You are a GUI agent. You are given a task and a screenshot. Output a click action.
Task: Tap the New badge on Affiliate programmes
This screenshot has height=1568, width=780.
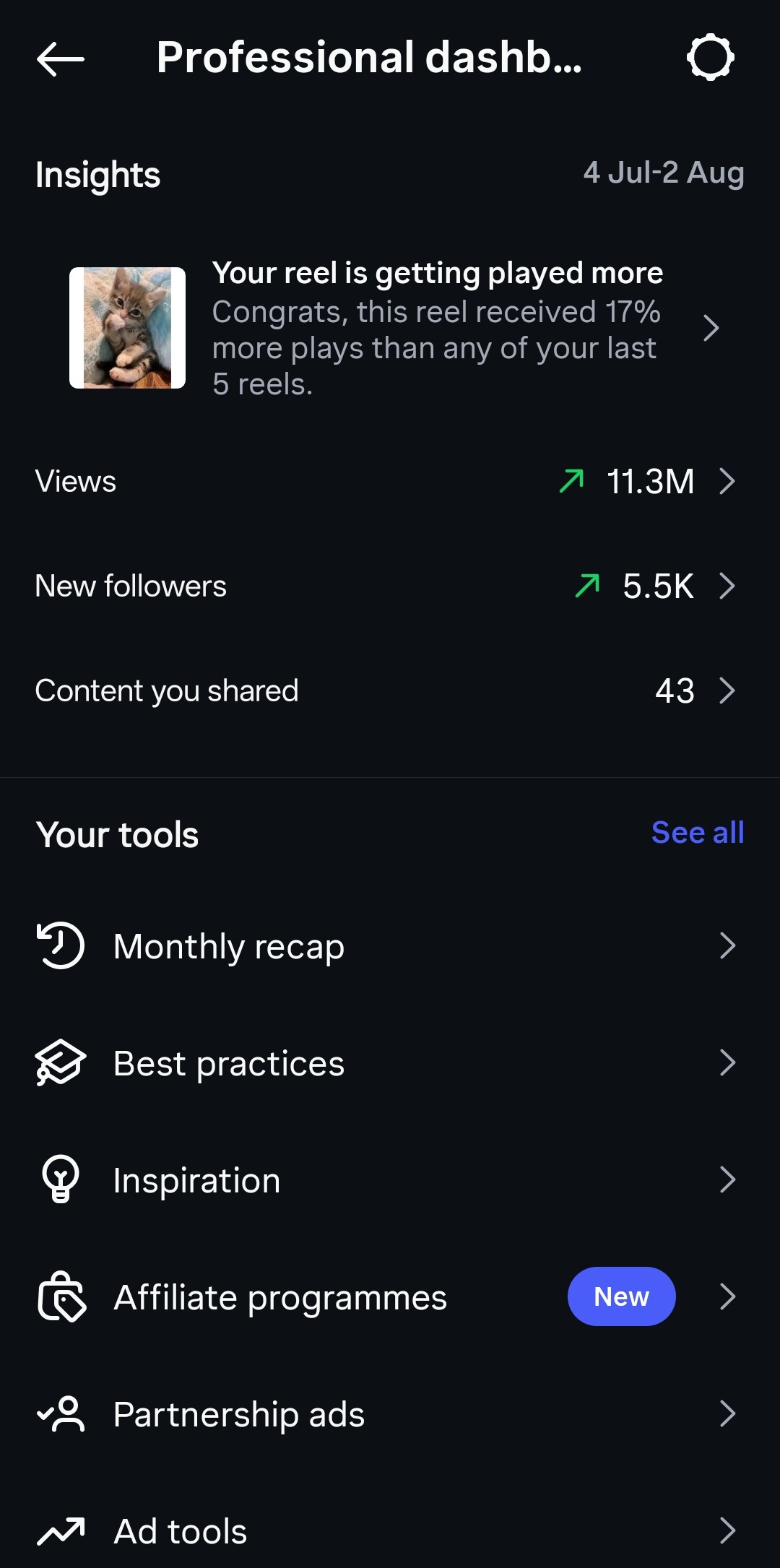(622, 1296)
